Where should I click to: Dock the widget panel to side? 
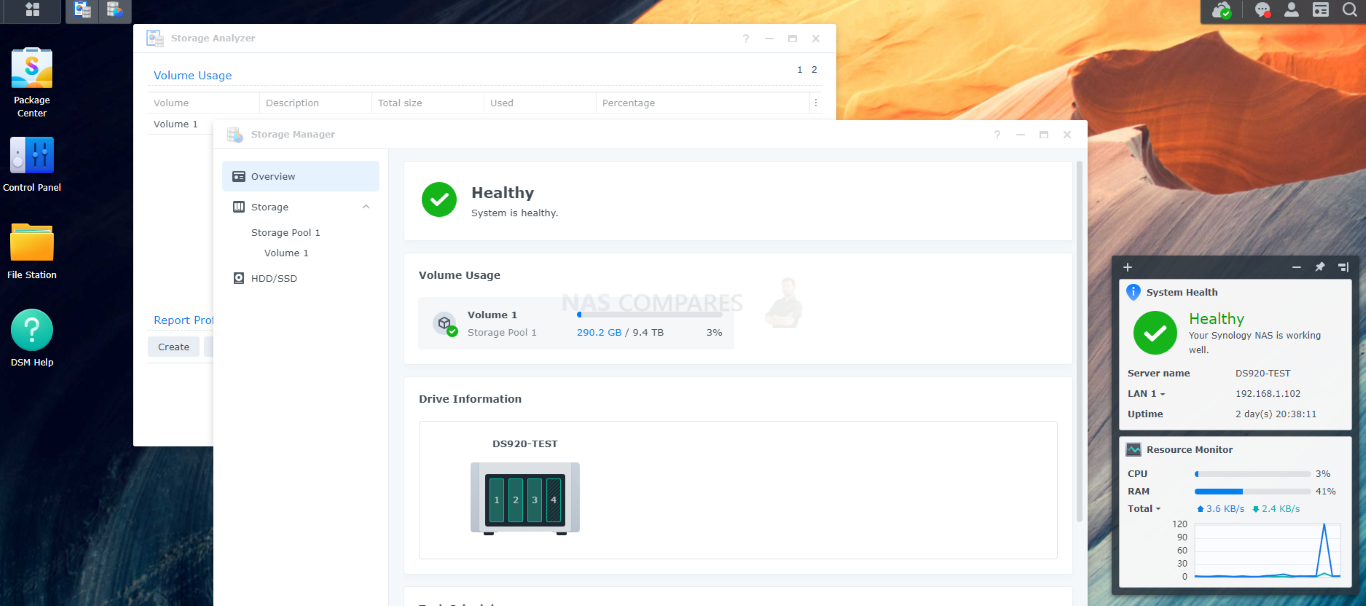pyautogui.click(x=1343, y=267)
